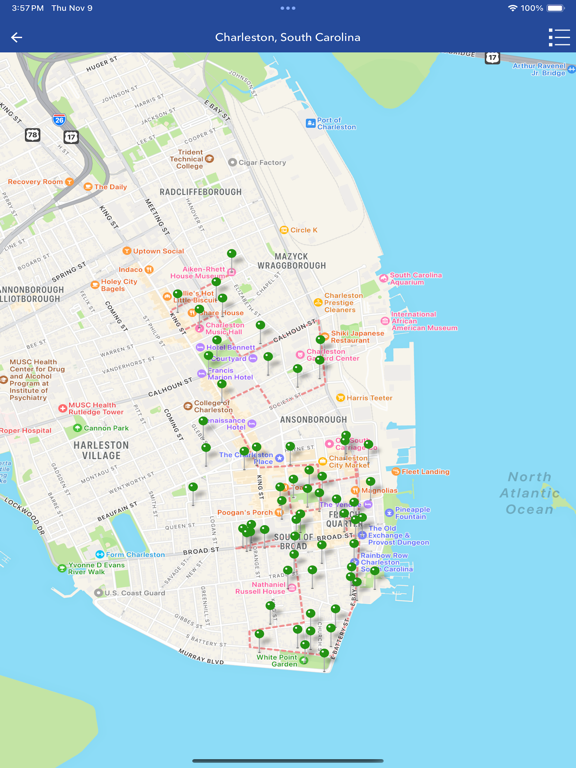Viewport: 576px width, 768px height.
Task: Tap The Daily cafe icon
Action: [x=88, y=187]
